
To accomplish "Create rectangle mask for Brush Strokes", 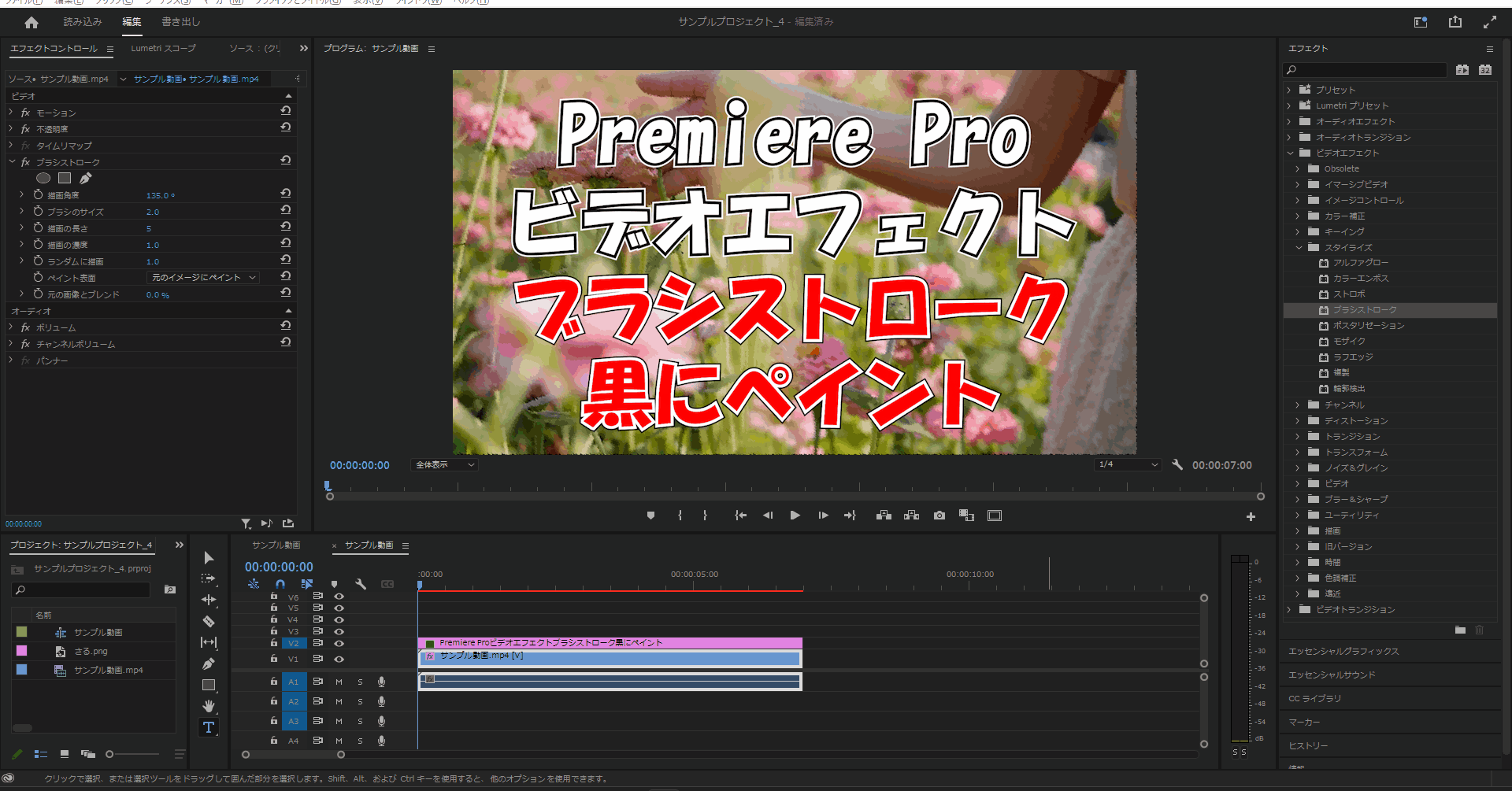I will pyautogui.click(x=65, y=179).
